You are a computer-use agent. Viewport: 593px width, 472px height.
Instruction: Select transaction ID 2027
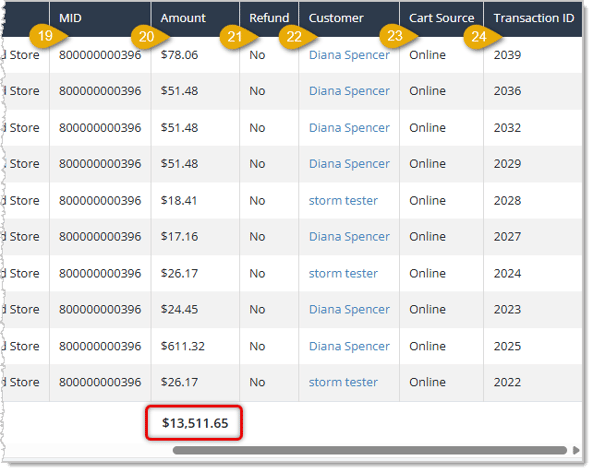tap(507, 237)
